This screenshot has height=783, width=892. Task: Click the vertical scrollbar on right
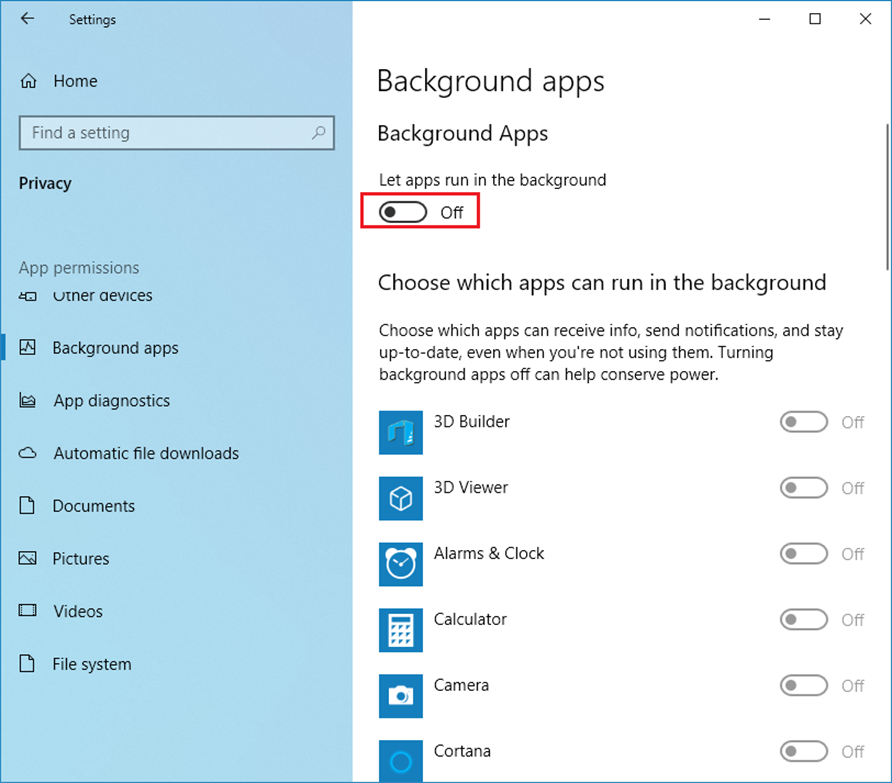pyautogui.click(x=887, y=195)
